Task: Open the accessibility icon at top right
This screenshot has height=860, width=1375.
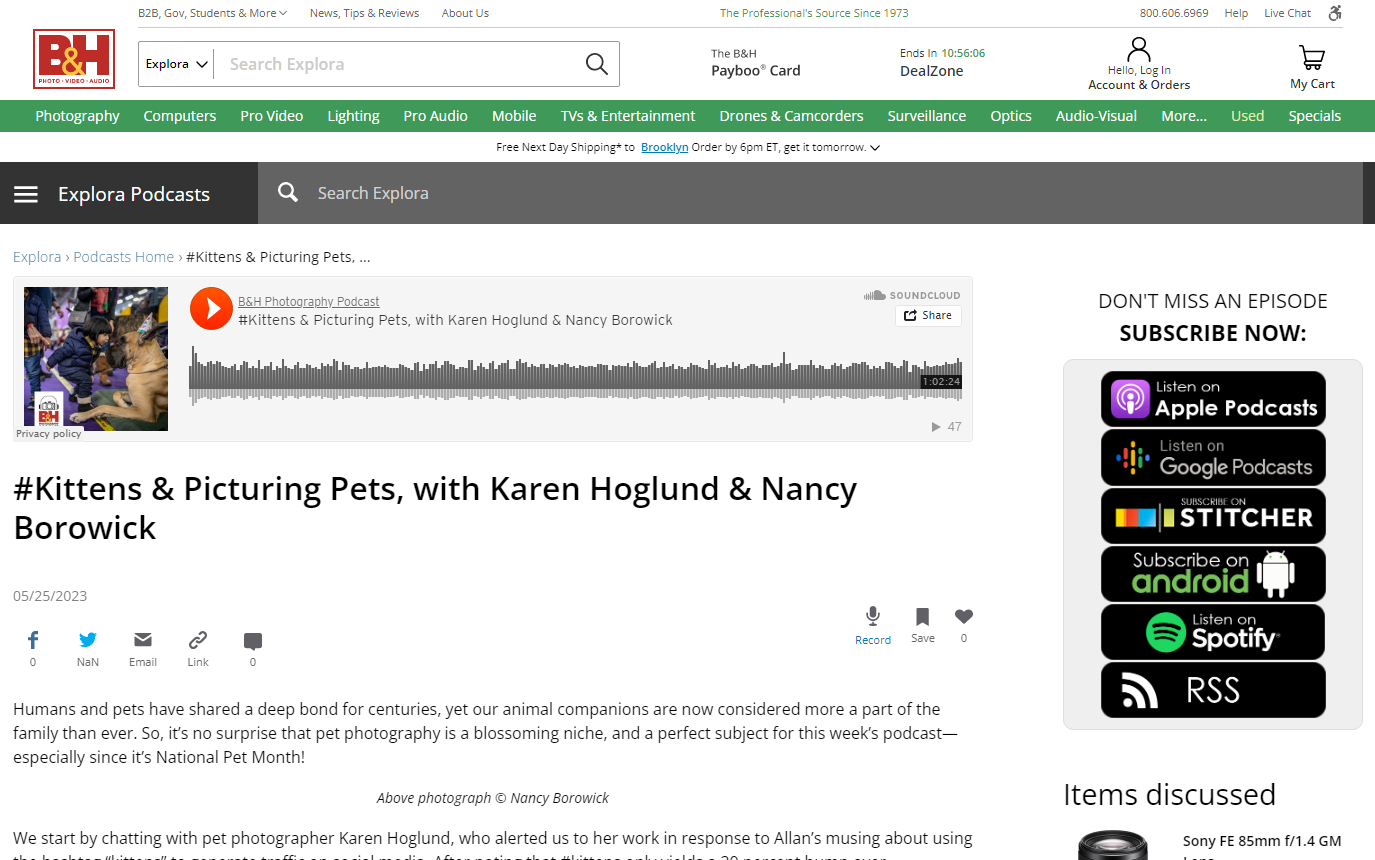Action: 1335,13
